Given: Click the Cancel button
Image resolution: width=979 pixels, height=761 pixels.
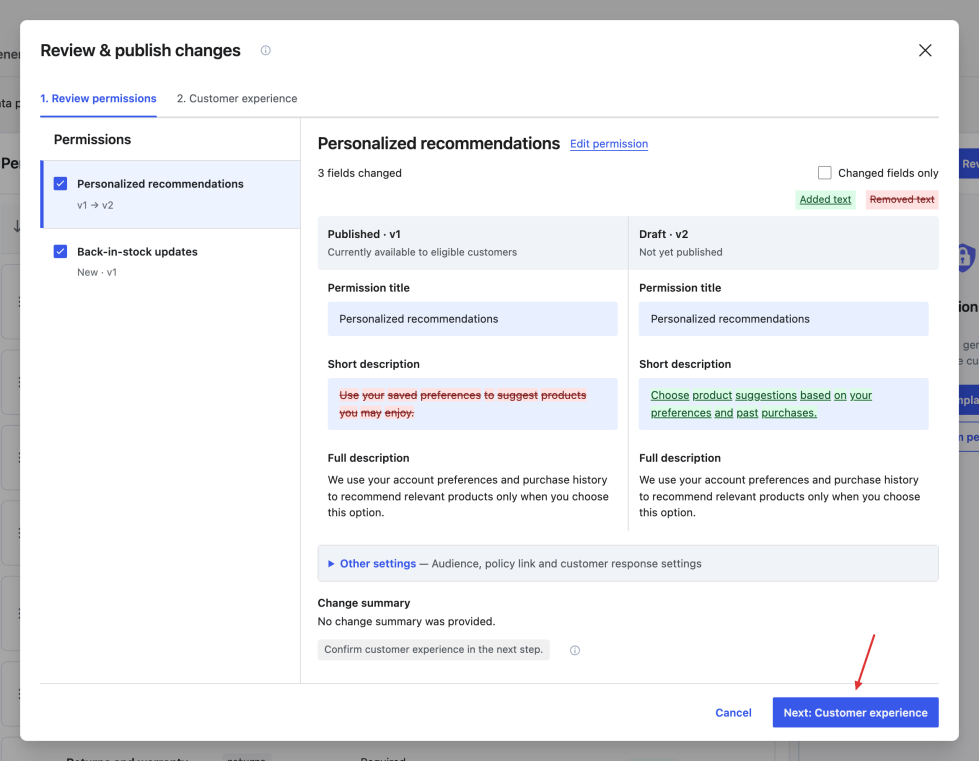Looking at the screenshot, I should 733,713.
